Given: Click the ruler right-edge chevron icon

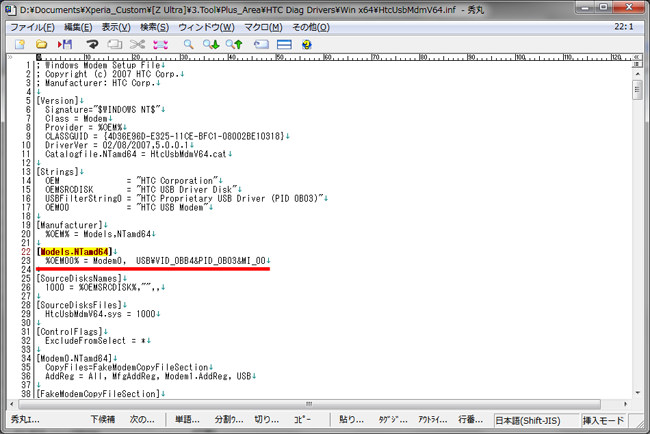Looking at the screenshot, I should (x=636, y=57).
